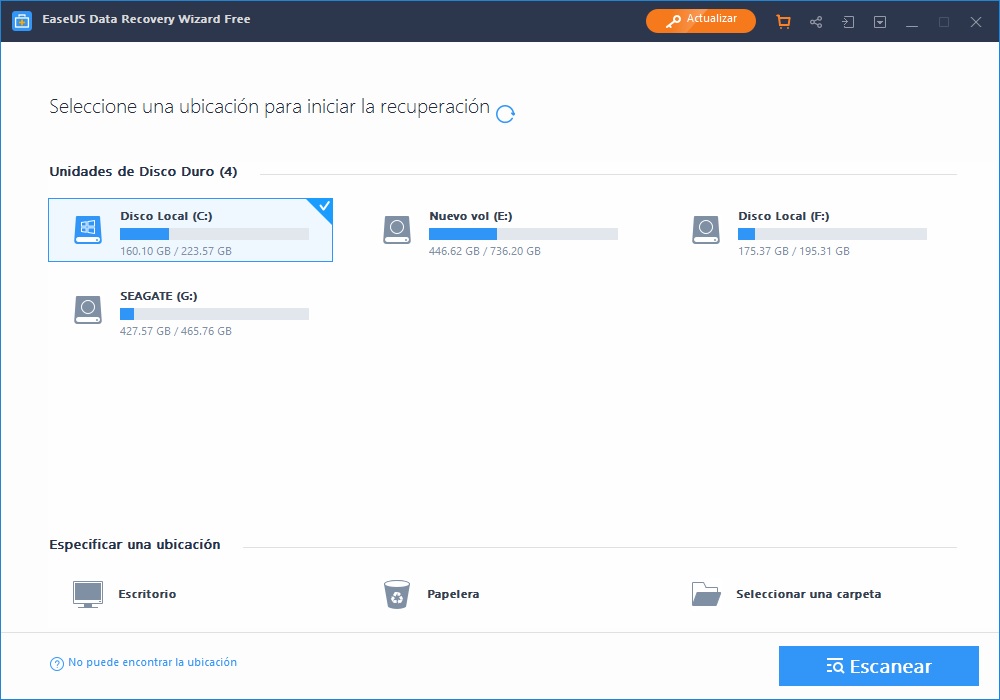Select the Disco Local (C:) drive
The height and width of the screenshot is (700, 1000).
[x=190, y=230]
